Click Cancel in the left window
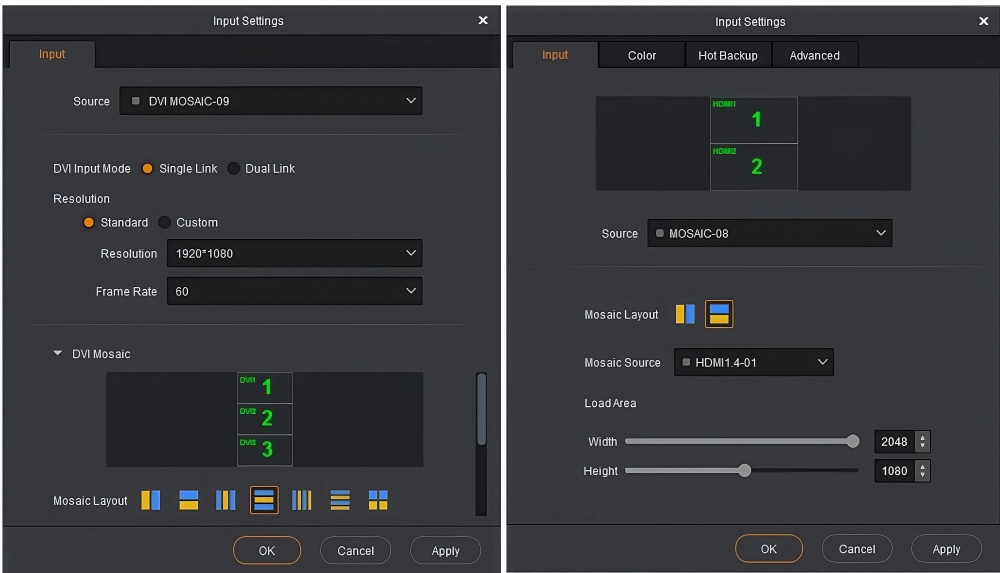The height and width of the screenshot is (573, 1000). click(x=355, y=550)
